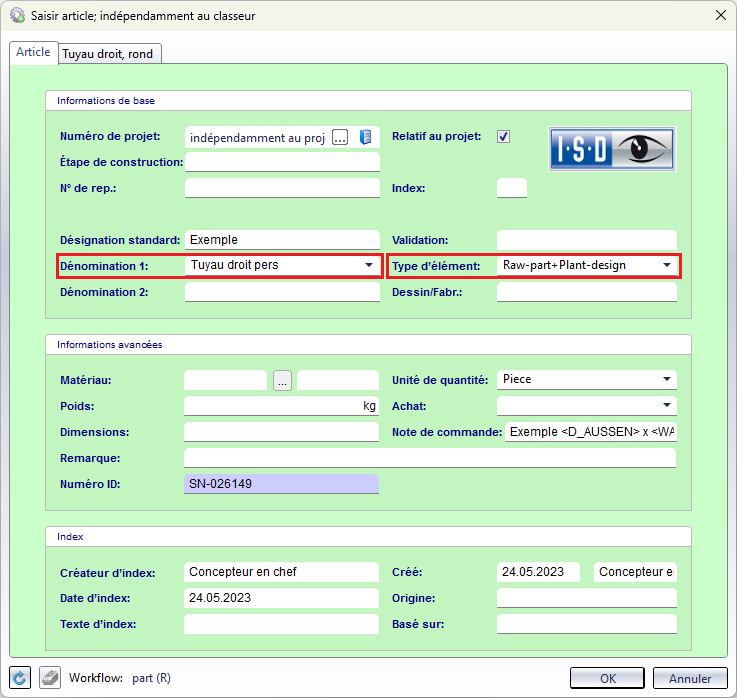Screen dimensions: 737x698
Task: Click the Dénomination 2 field
Action: (x=282, y=292)
